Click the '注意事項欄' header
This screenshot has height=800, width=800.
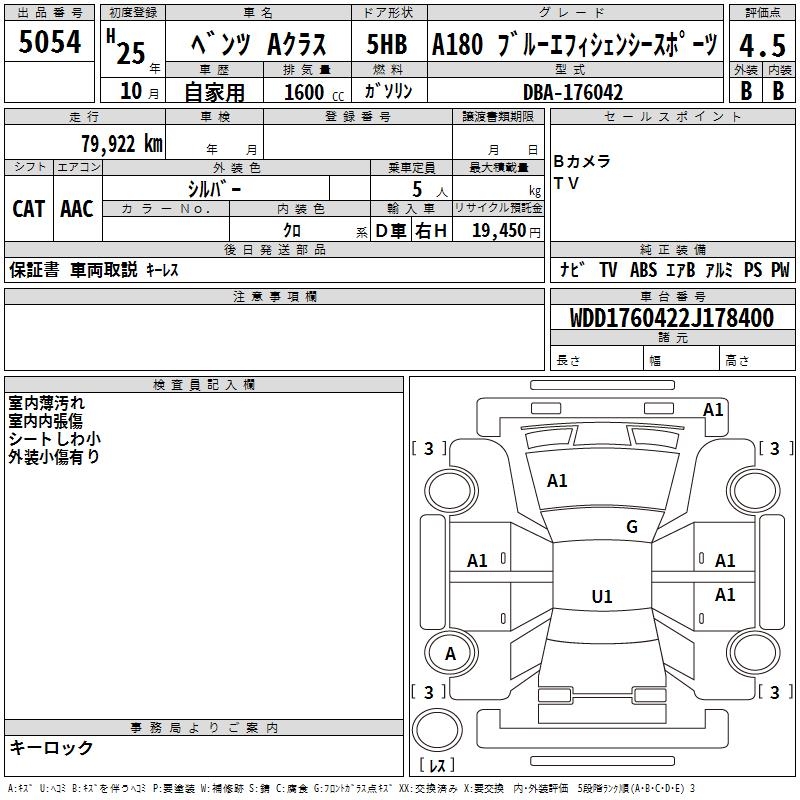pyautogui.click(x=274, y=296)
